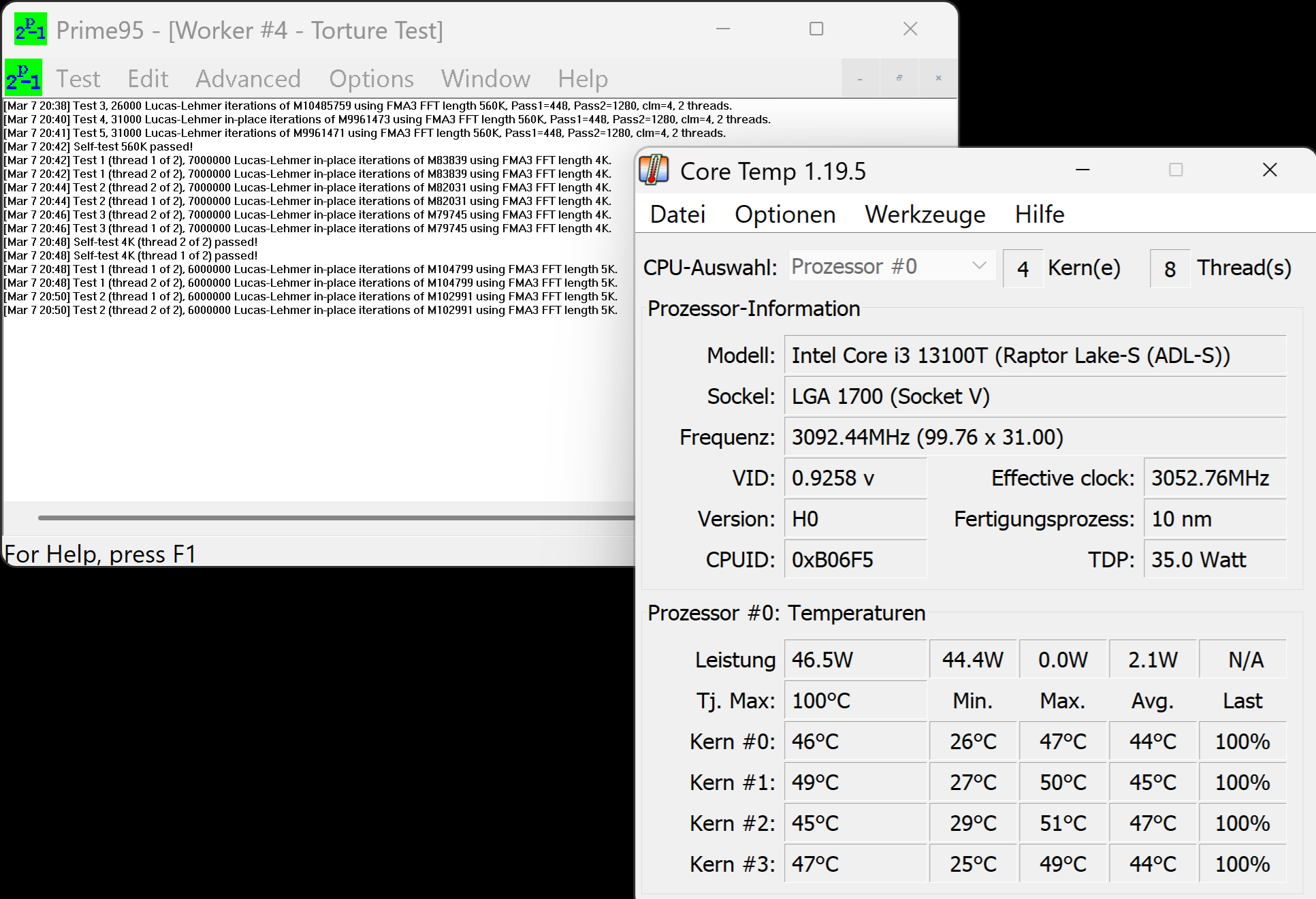
Task: Close the Worker #4 child window
Action: click(x=938, y=78)
